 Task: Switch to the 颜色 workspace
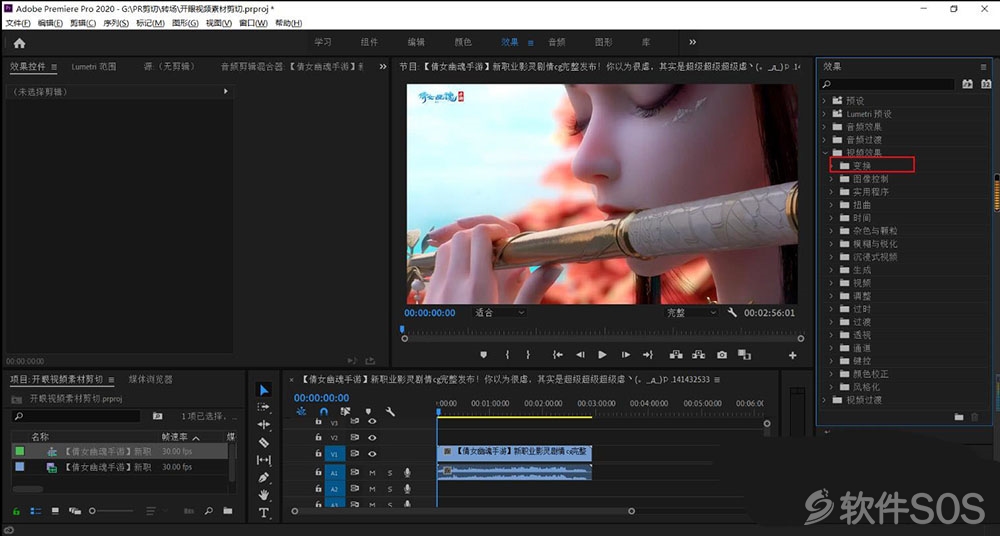click(x=463, y=42)
